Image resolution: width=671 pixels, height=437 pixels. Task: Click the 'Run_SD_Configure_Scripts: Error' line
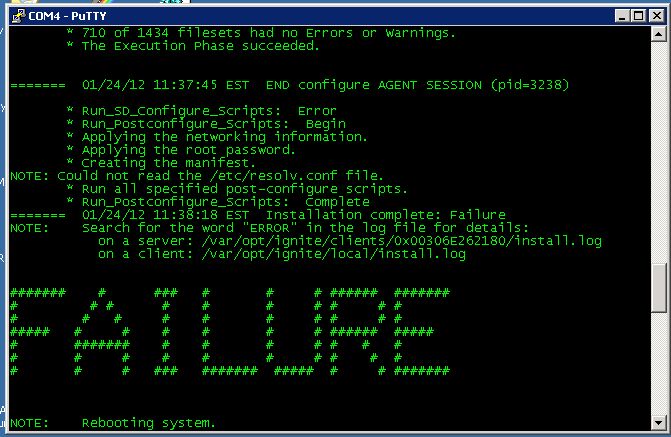point(209,111)
